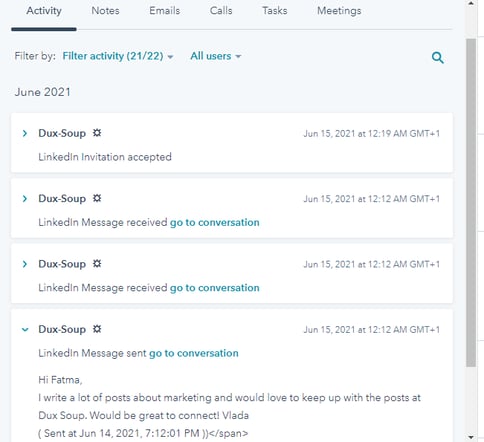This screenshot has width=484, height=442.
Task: Click Dux-Soup title on Message sent card
Action: (62, 329)
